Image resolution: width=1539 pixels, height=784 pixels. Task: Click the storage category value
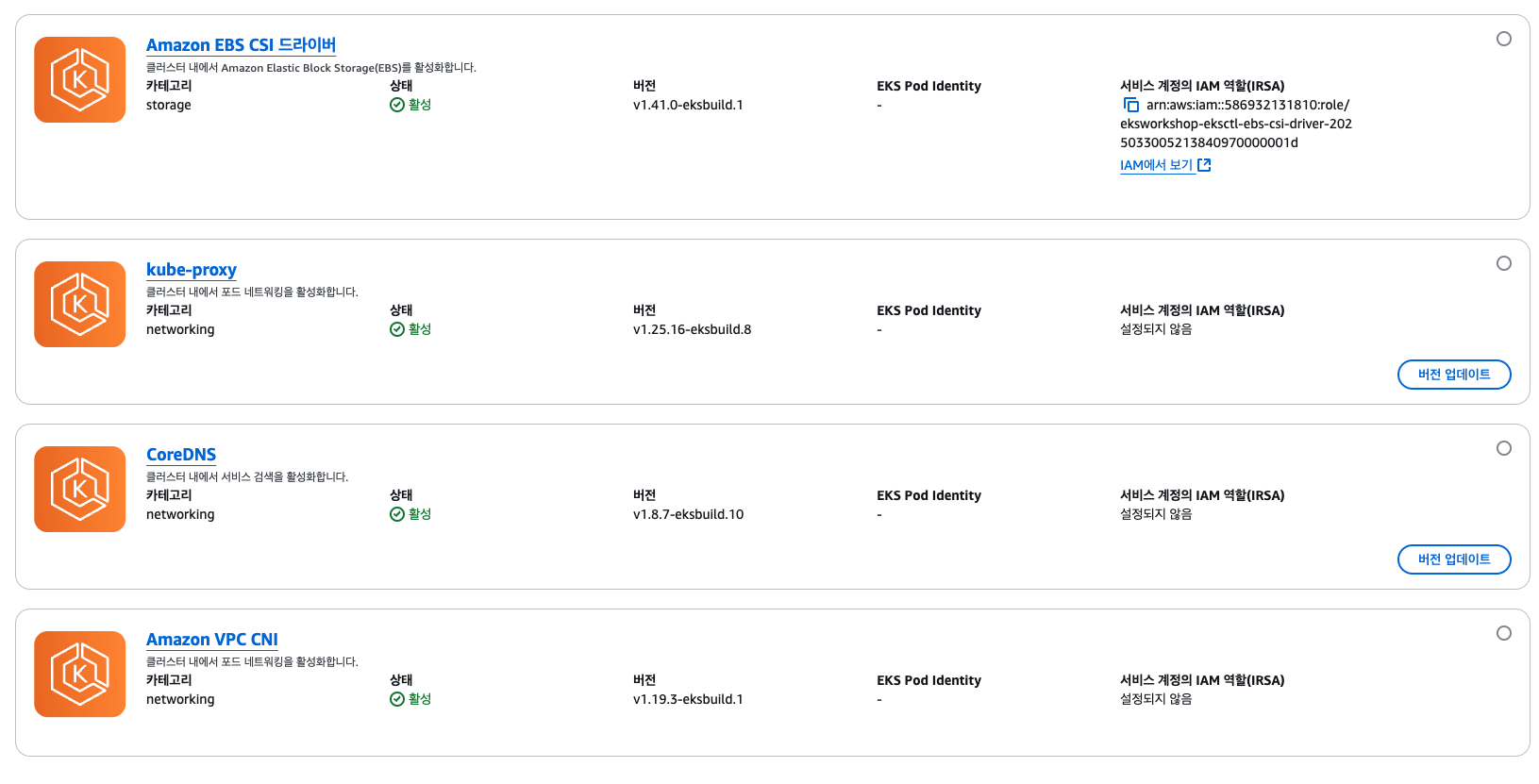coord(169,105)
